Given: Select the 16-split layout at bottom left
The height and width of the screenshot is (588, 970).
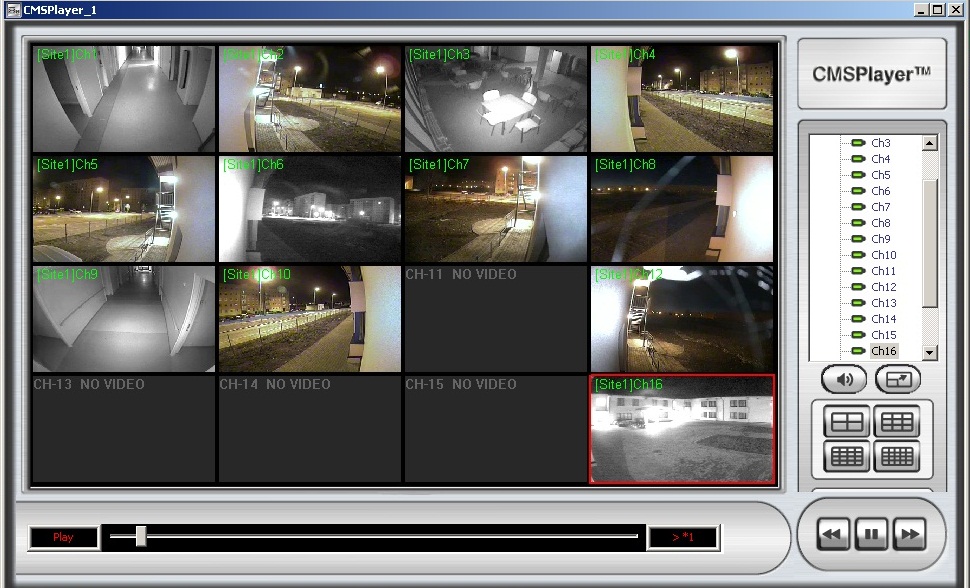Looking at the screenshot, I should [845, 456].
